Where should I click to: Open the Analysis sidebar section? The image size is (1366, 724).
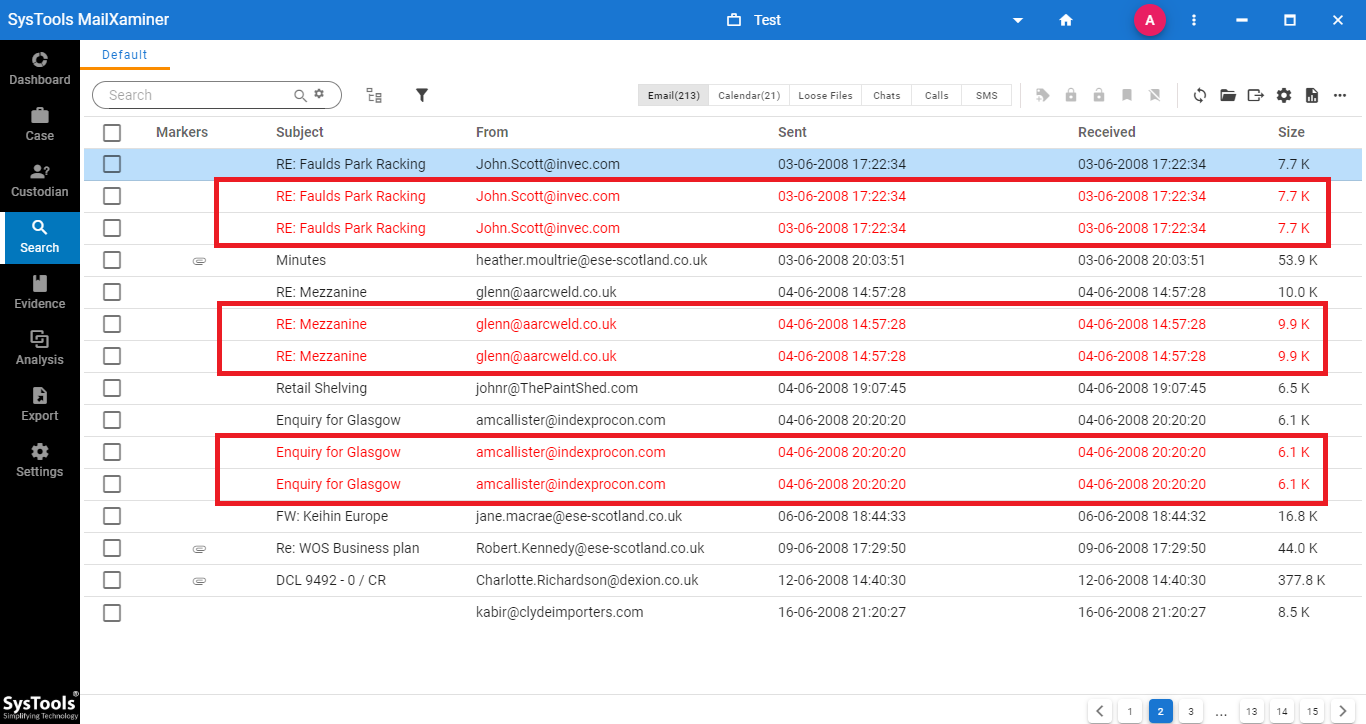(x=40, y=349)
